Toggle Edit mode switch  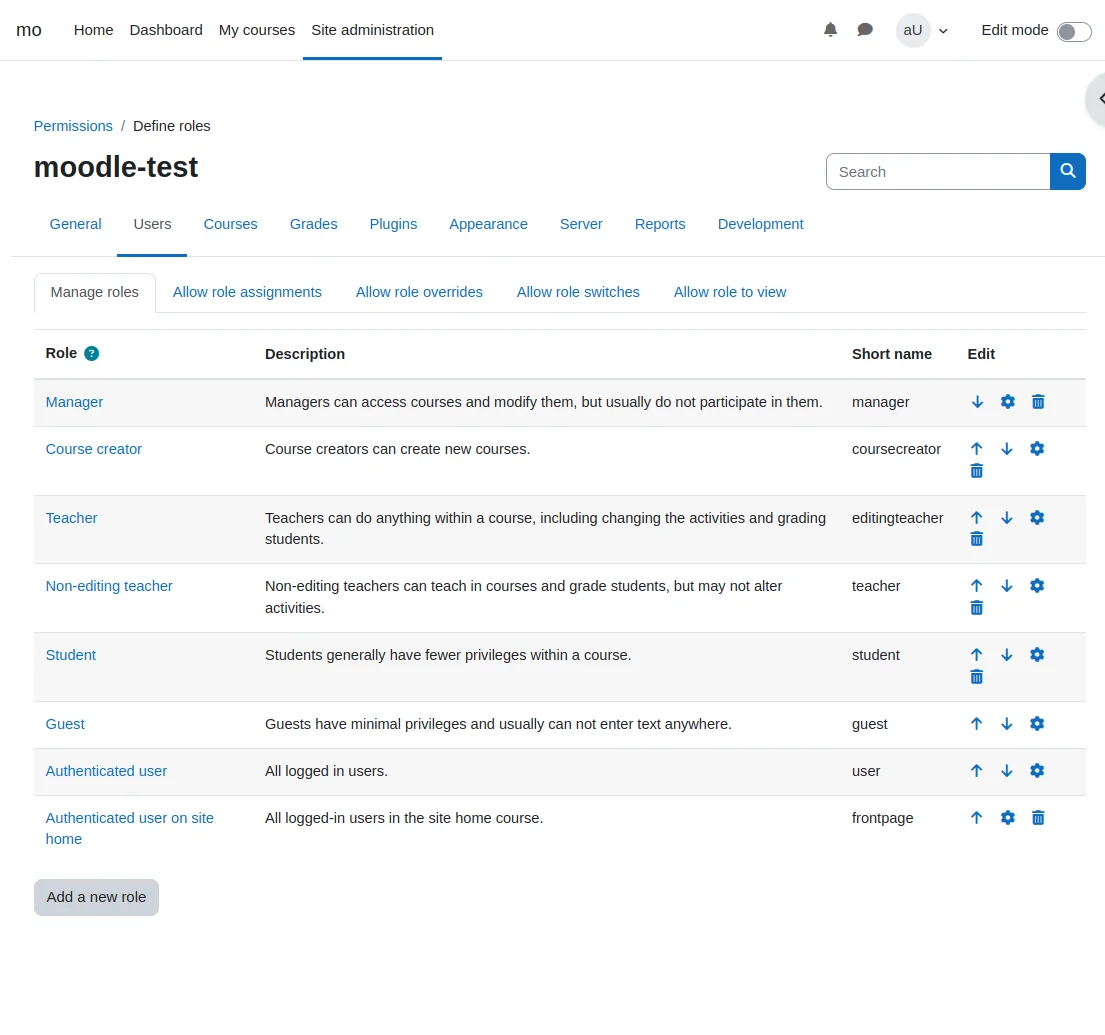coord(1073,31)
